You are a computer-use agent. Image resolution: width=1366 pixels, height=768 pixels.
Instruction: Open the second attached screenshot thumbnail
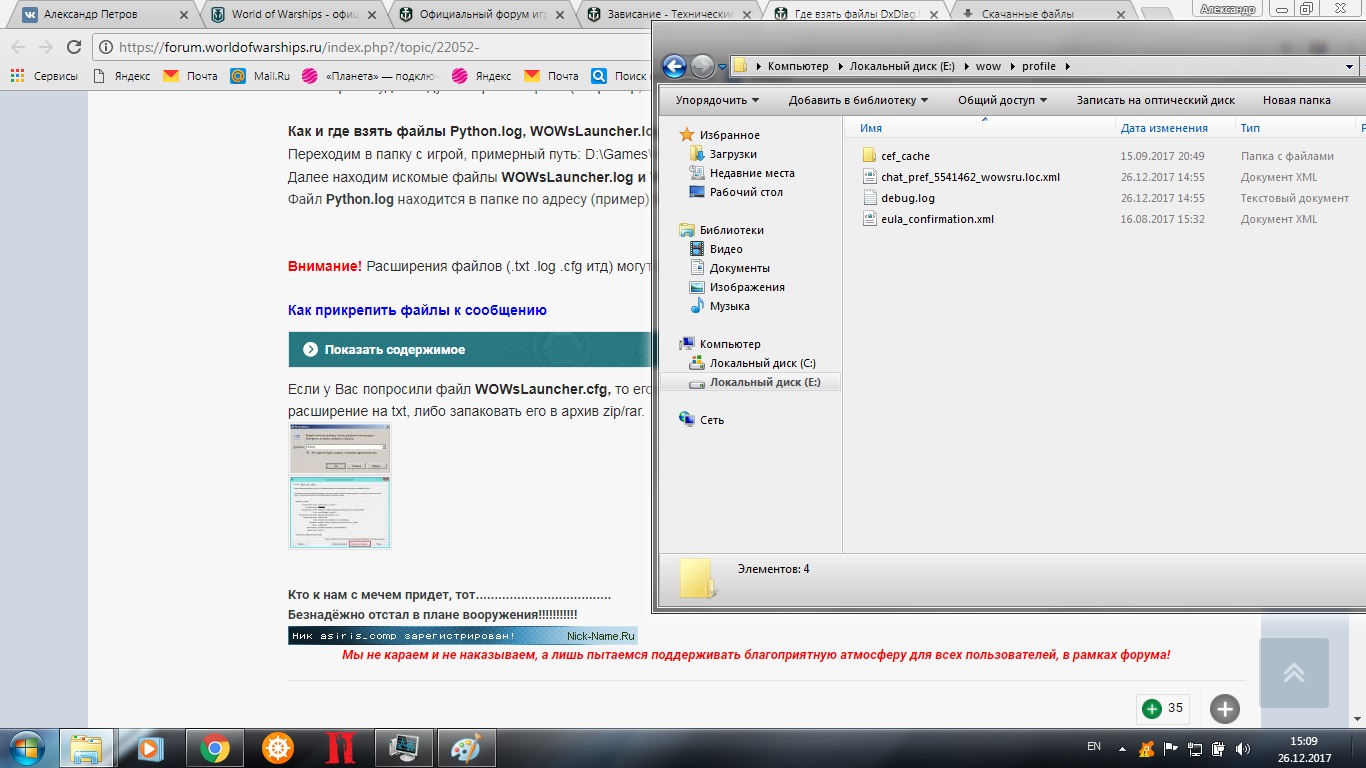(340, 513)
